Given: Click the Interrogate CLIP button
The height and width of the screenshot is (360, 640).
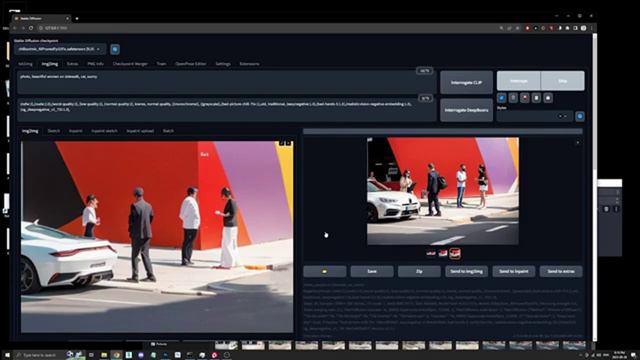Looking at the screenshot, I should [x=467, y=82].
